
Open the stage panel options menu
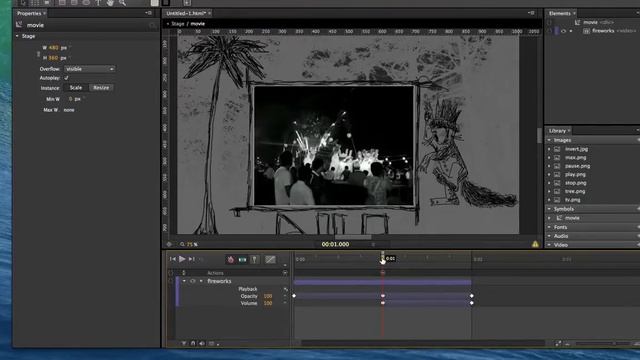tap(531, 13)
